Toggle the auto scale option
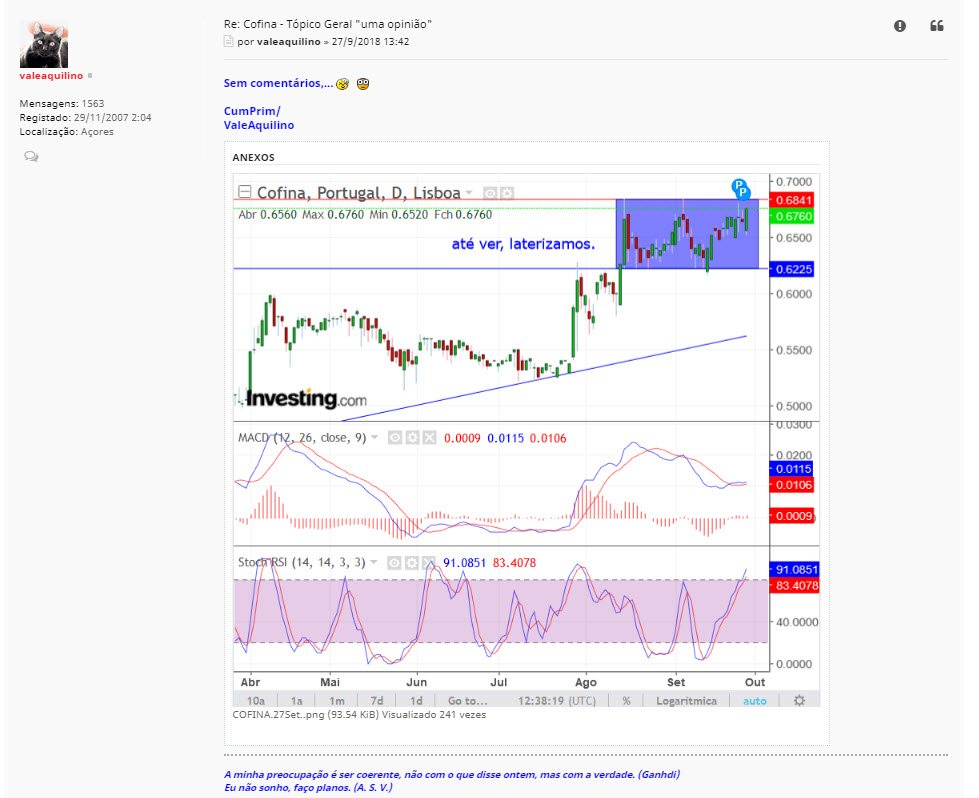This screenshot has width=979, height=798. (755, 701)
